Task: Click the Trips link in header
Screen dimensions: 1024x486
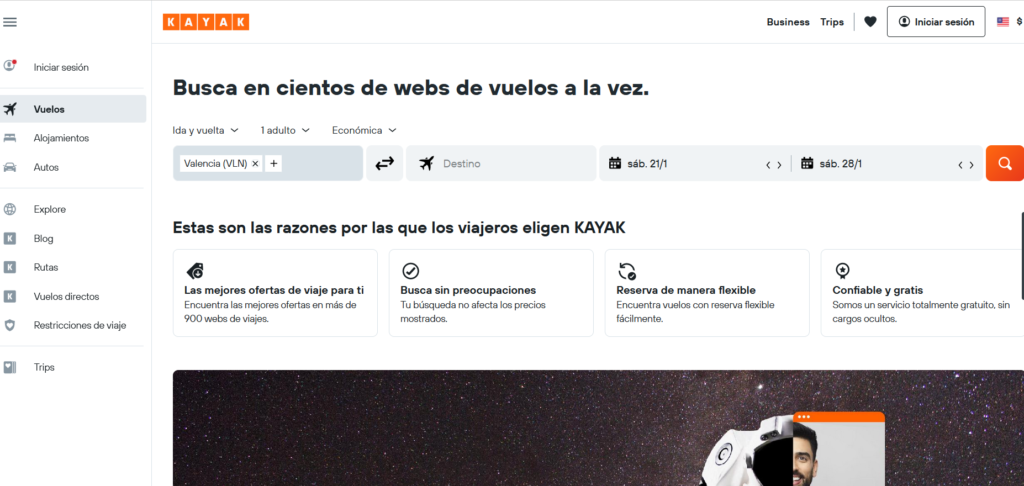Action: [x=832, y=22]
